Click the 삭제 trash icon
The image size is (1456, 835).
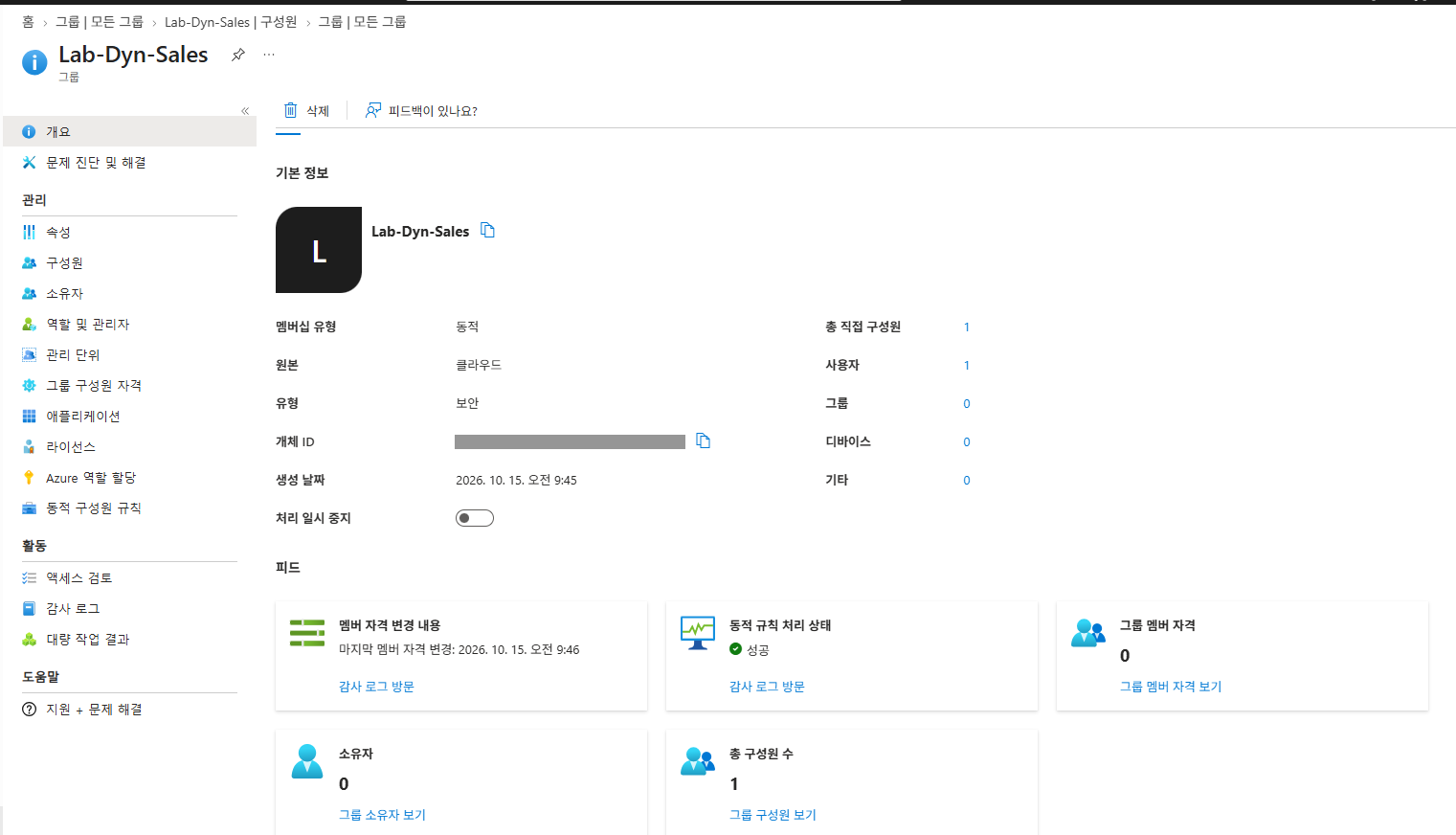point(291,110)
